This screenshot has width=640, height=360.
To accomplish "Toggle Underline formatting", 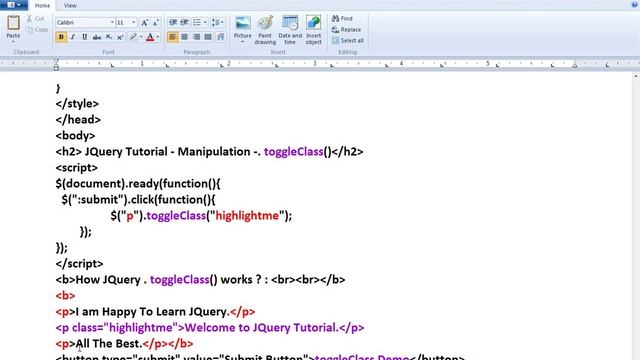I will 84,37.
